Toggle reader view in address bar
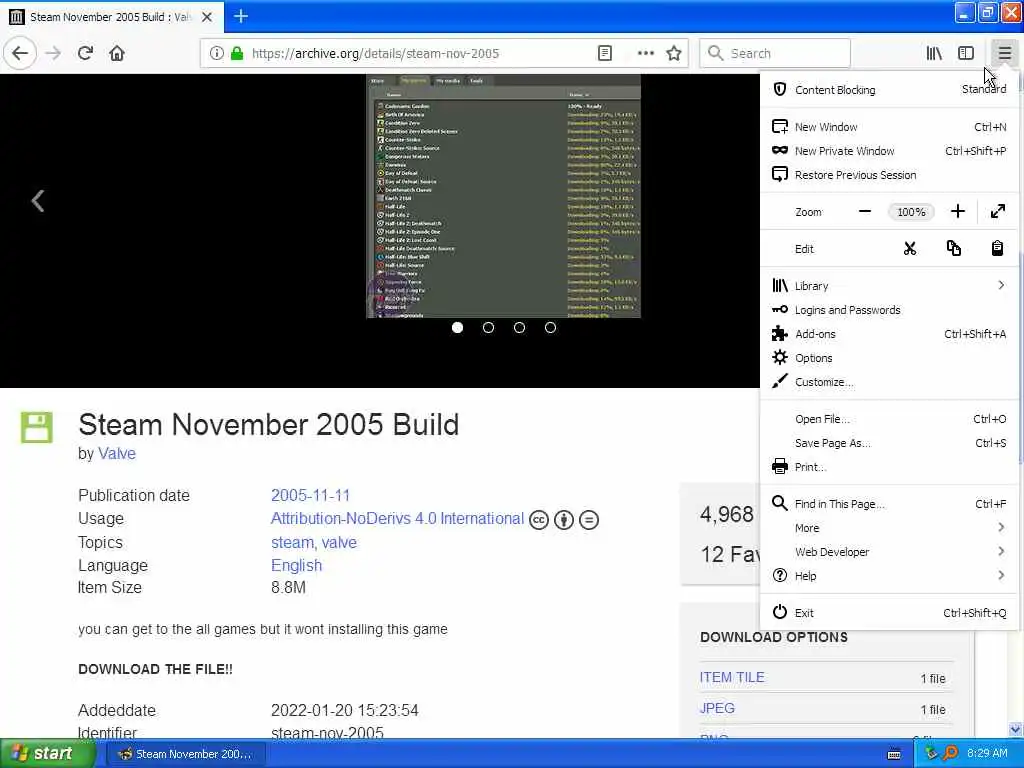 605,53
